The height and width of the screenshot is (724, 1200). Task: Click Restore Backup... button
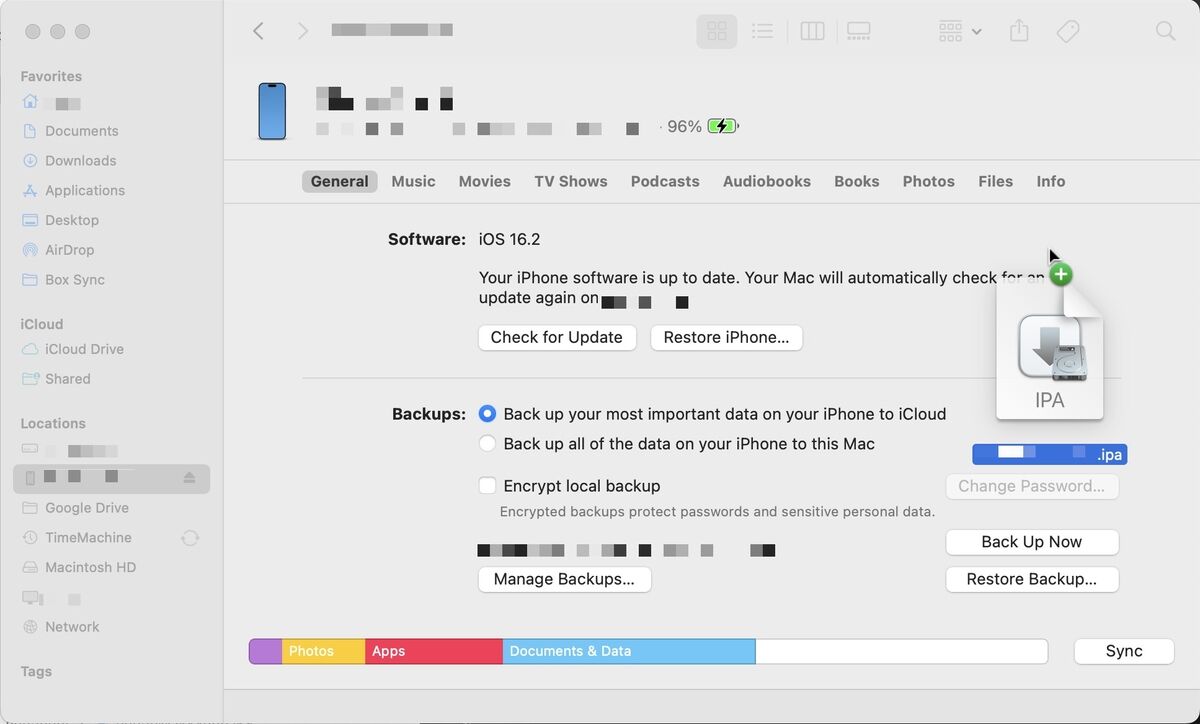click(1031, 579)
